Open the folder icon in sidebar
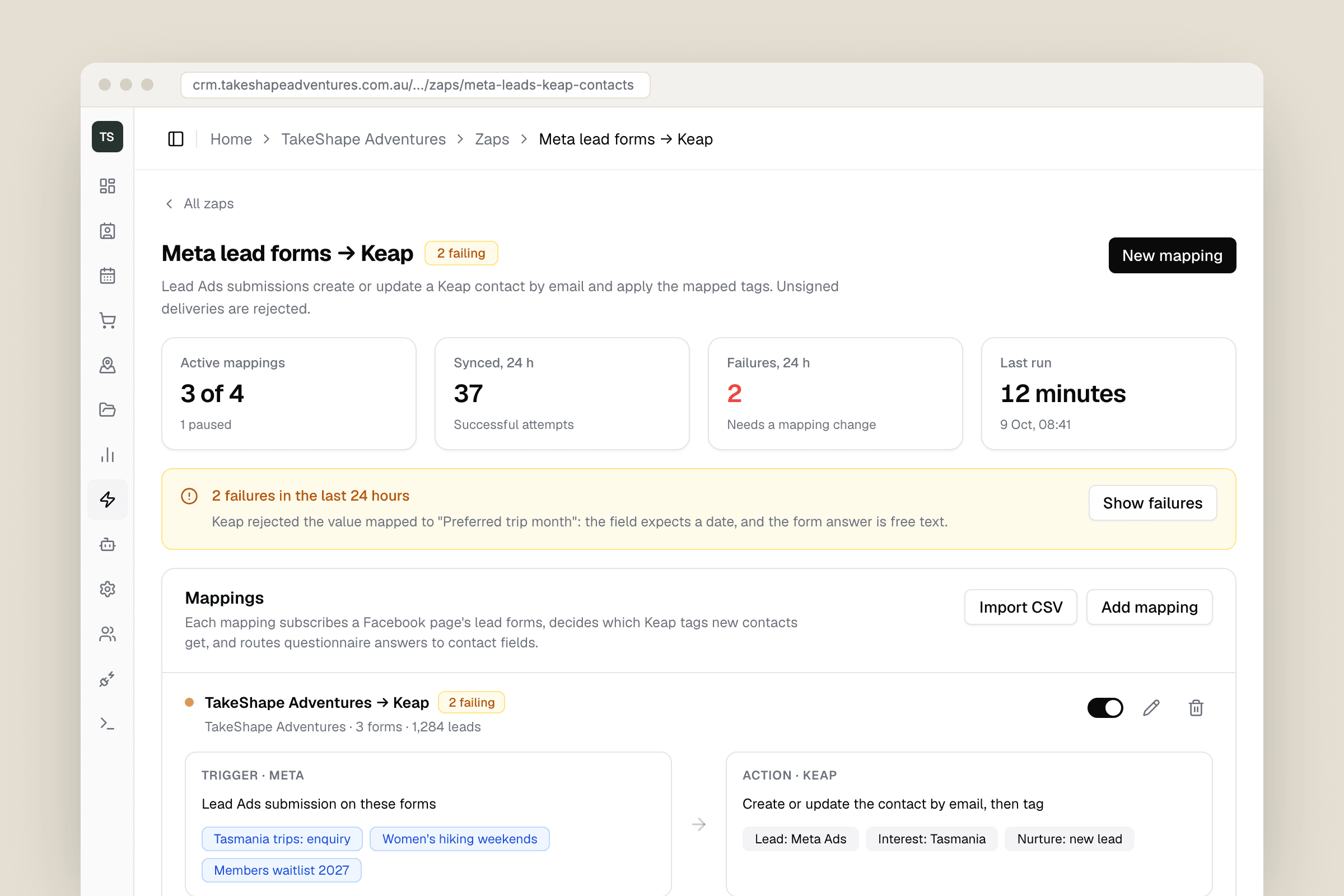 pos(108,410)
